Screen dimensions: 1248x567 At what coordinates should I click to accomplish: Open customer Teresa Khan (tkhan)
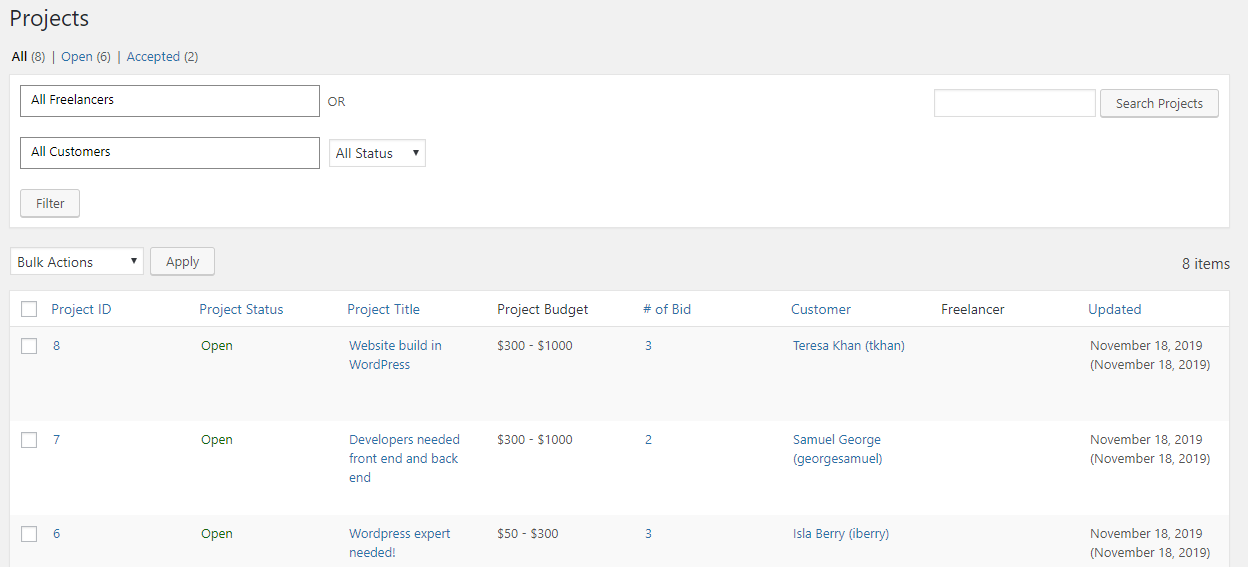point(849,346)
